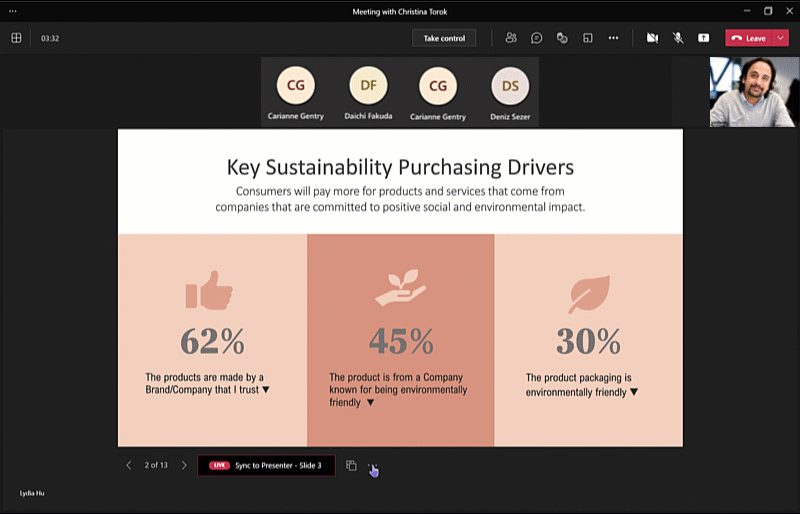Unmute the microphone
The height and width of the screenshot is (514, 800).
pos(678,38)
